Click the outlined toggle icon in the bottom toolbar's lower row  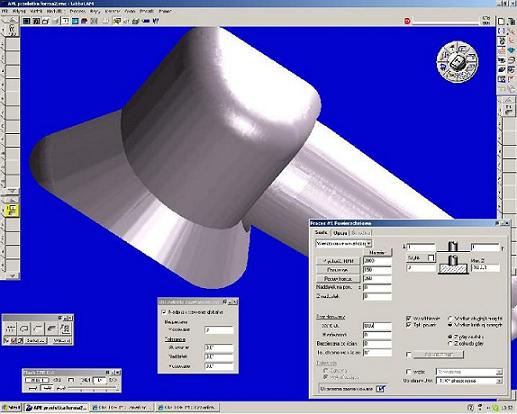(46, 388)
